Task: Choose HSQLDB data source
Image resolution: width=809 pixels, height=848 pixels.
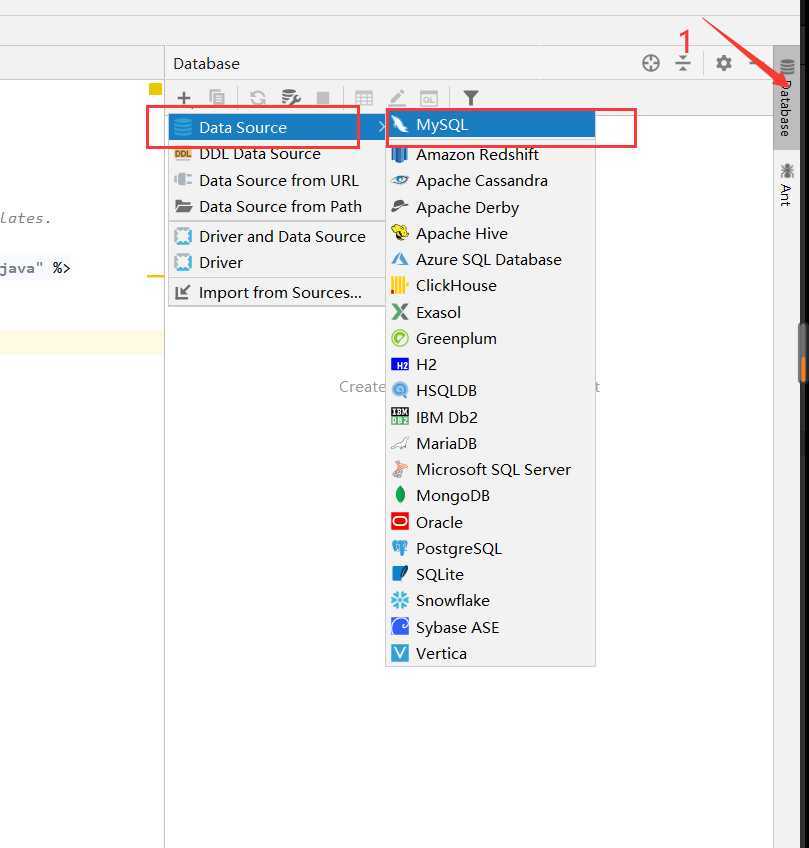Action: 490,390
